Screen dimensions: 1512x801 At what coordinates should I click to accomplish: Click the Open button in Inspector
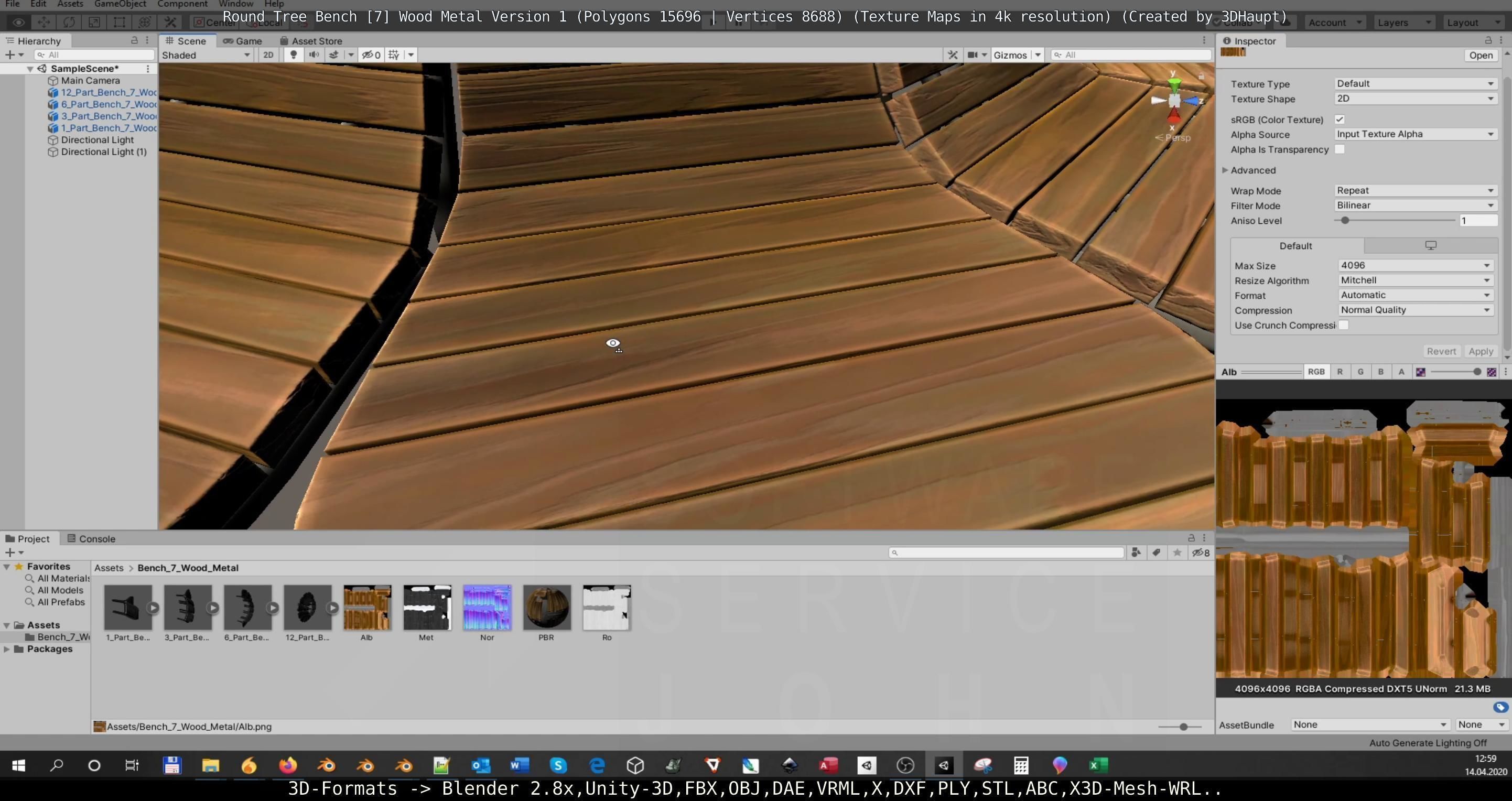(1481, 55)
